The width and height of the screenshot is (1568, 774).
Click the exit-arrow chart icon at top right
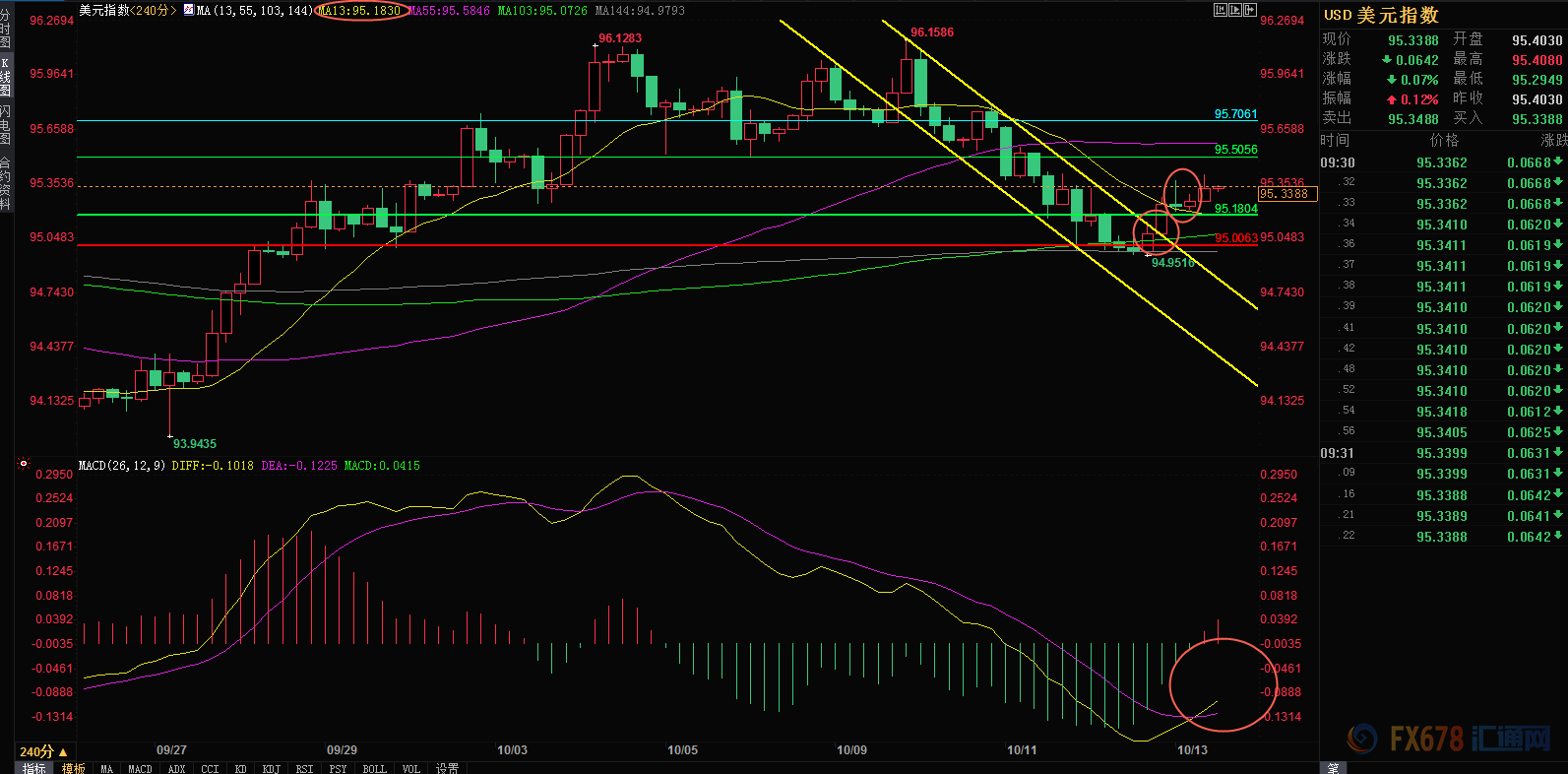click(x=1252, y=10)
